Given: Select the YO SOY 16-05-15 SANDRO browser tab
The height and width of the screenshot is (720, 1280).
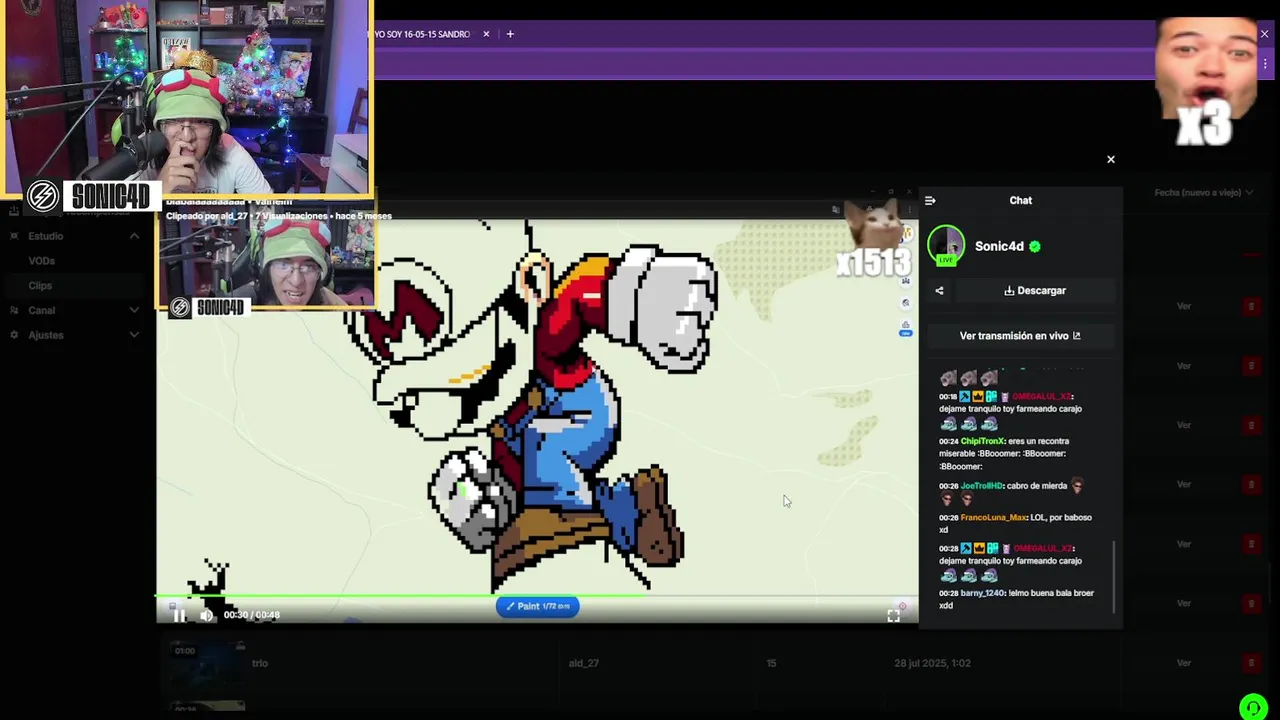Looking at the screenshot, I should pos(422,34).
